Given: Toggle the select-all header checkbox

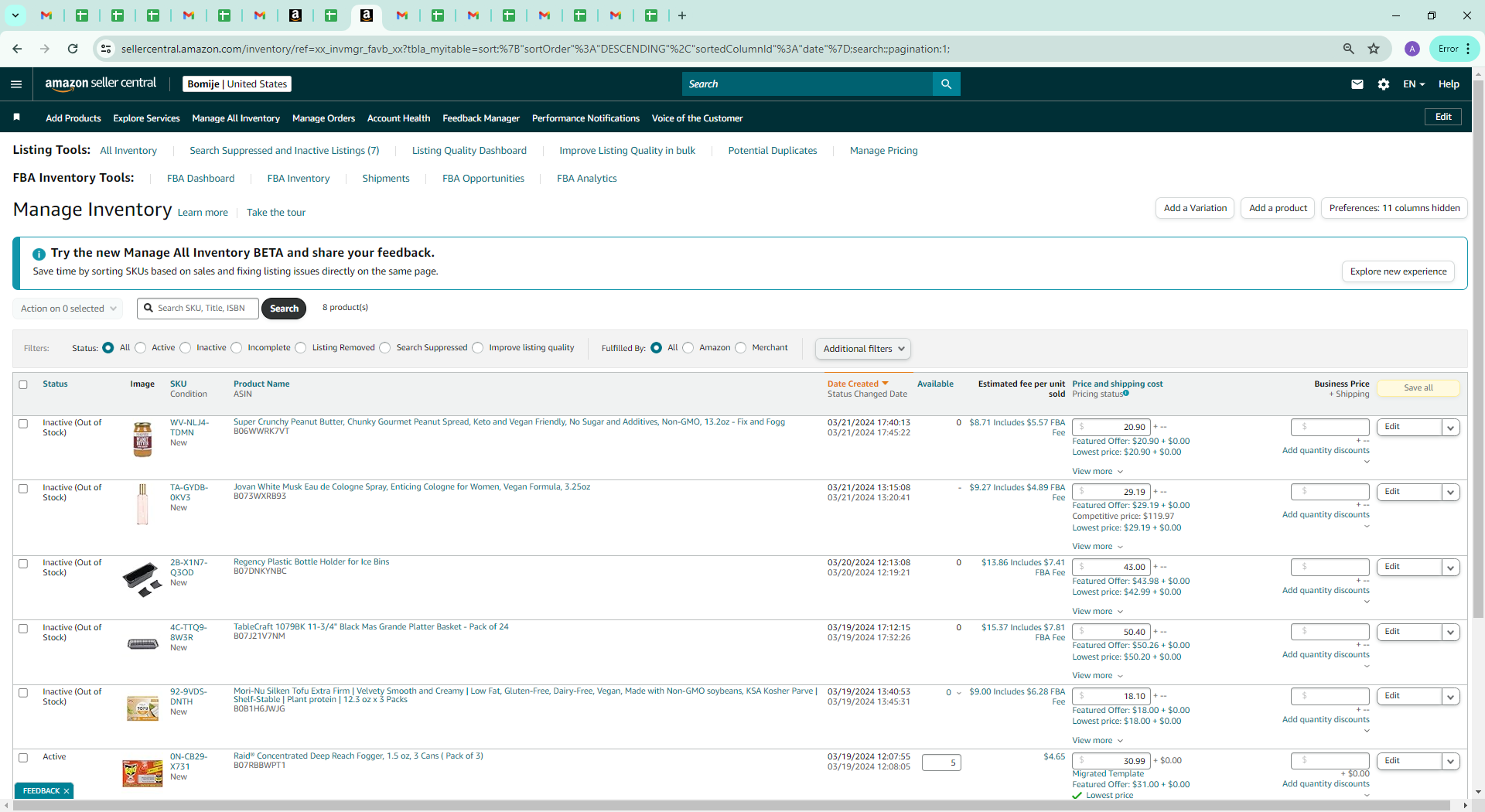Looking at the screenshot, I should tap(23, 384).
